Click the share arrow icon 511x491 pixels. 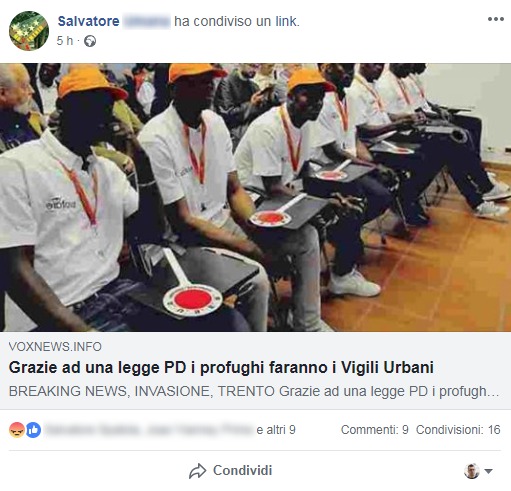[x=198, y=471]
